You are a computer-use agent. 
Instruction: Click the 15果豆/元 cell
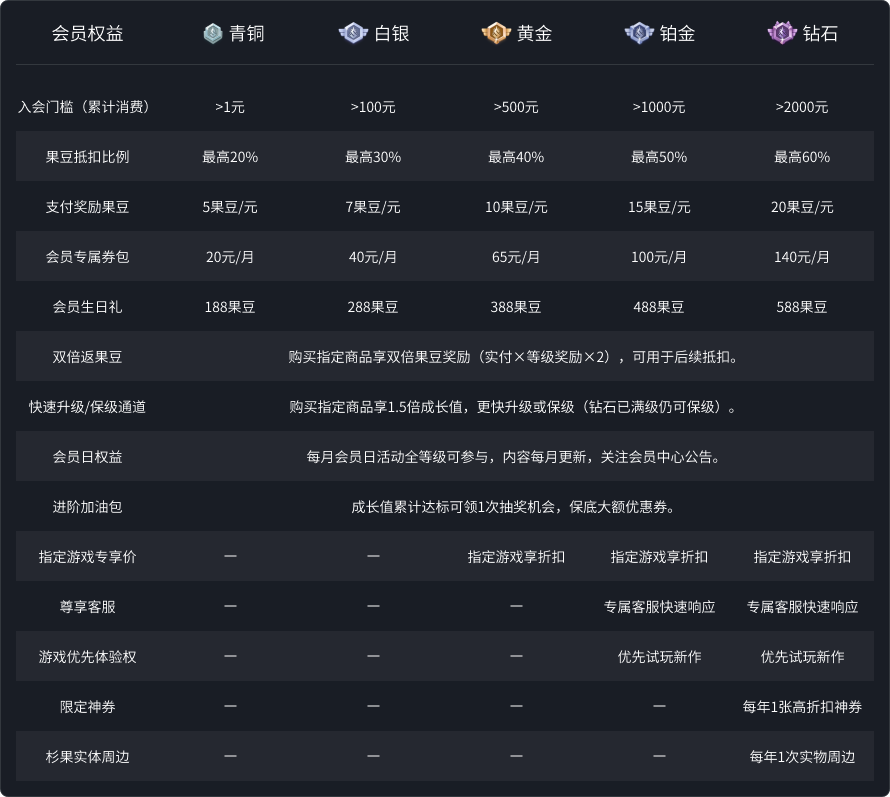tap(659, 207)
